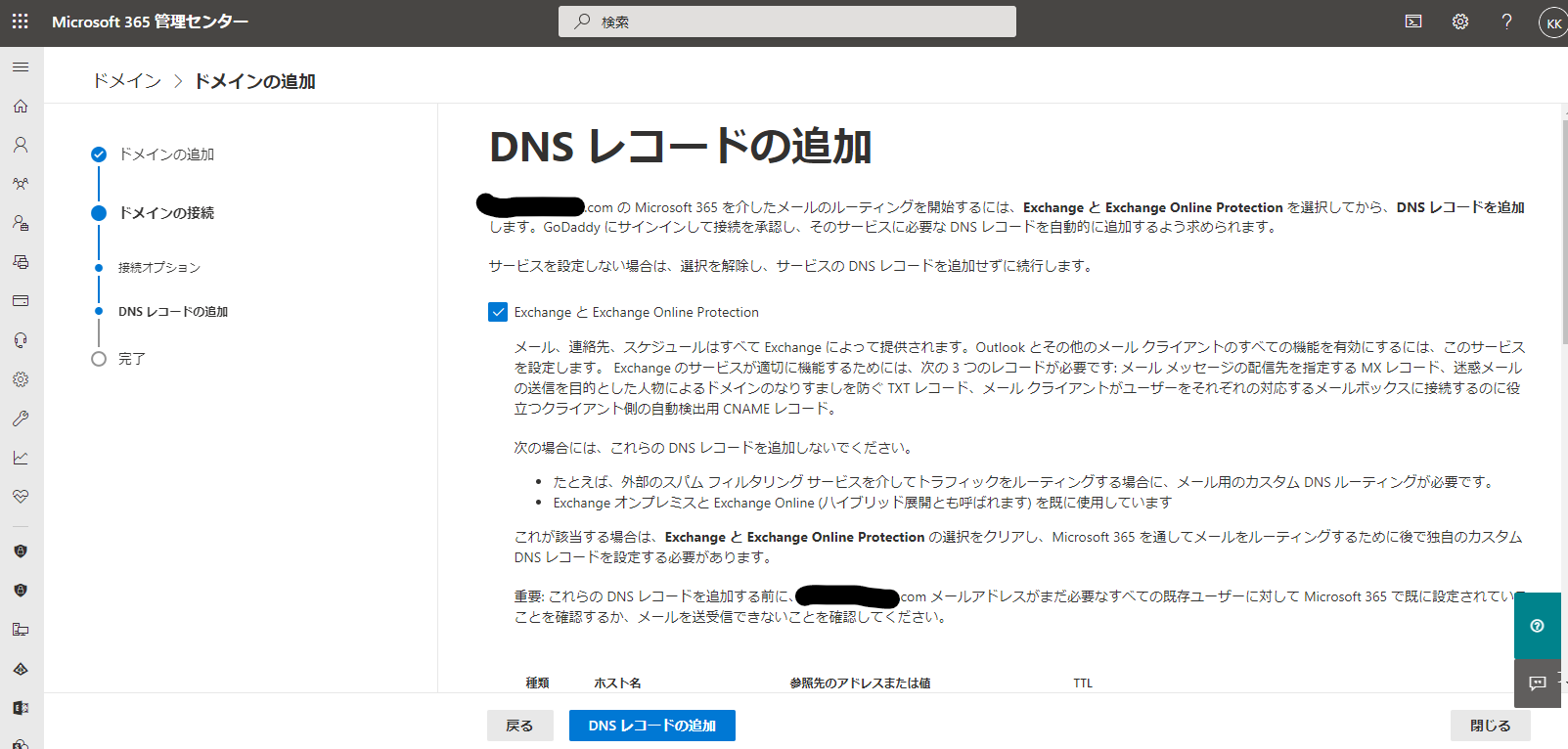Image resolution: width=1568 pixels, height=749 pixels.
Task: Click DNS レコードの追加 page heading
Action: 681,147
